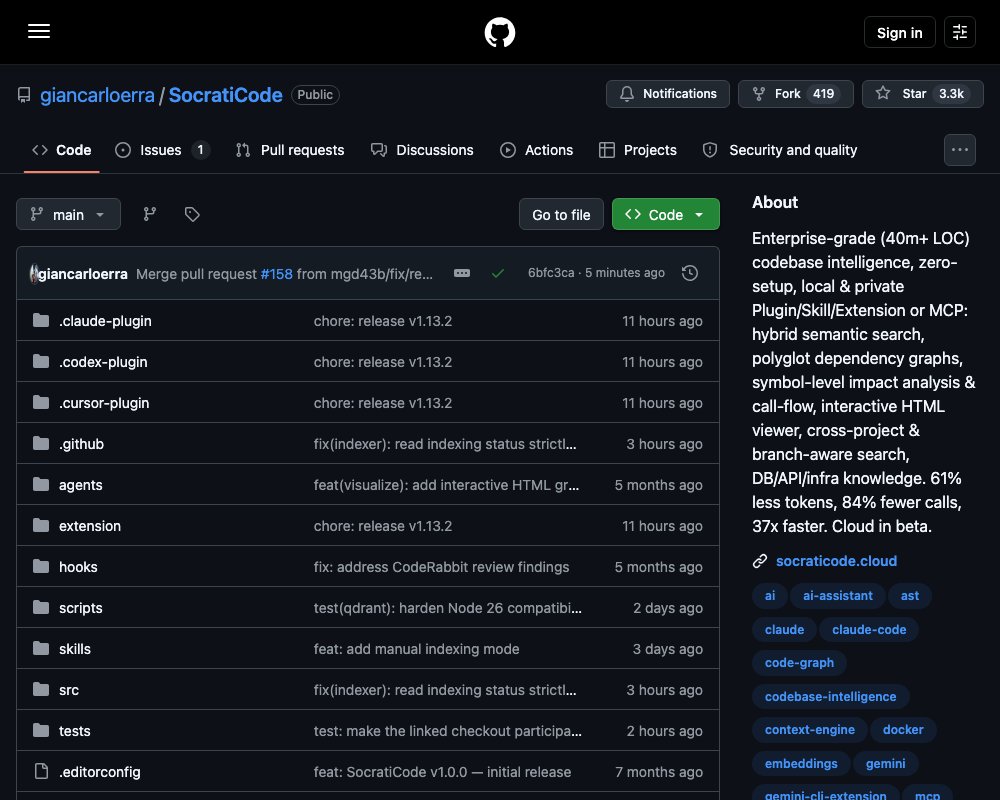Fork the repository
1000x800 pixels.
[795, 94]
